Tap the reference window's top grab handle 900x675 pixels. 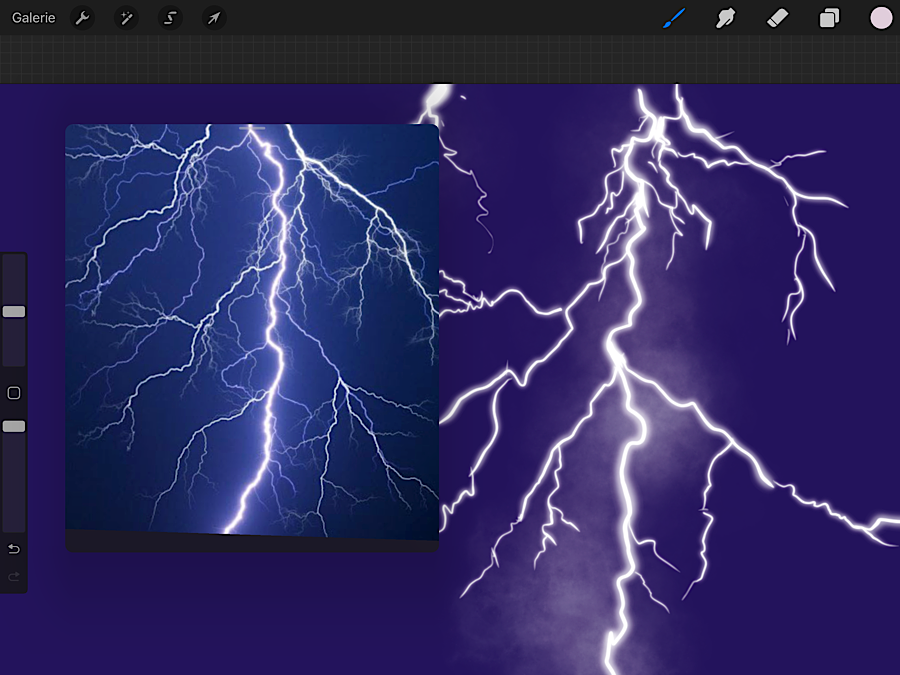coord(252,128)
